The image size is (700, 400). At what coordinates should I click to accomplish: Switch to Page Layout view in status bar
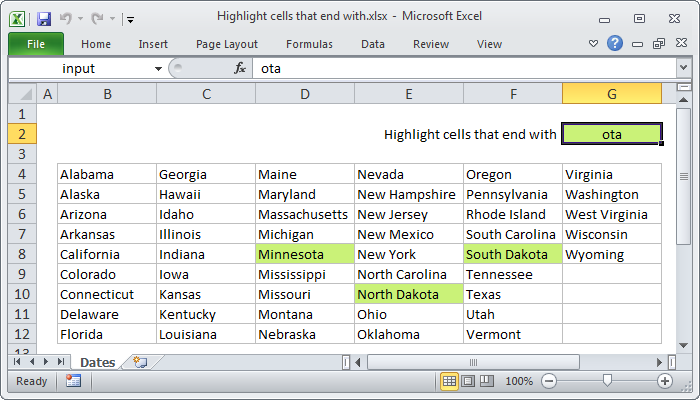pyautogui.click(x=468, y=381)
